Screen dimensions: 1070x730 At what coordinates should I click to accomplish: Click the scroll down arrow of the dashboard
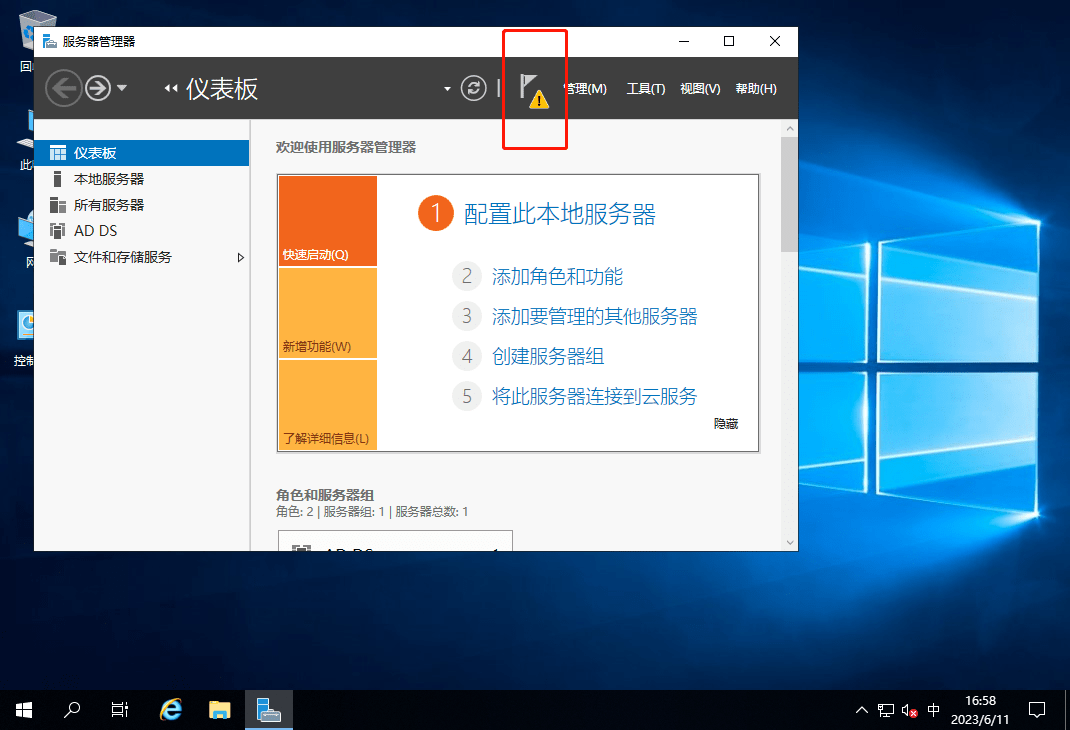[x=790, y=543]
